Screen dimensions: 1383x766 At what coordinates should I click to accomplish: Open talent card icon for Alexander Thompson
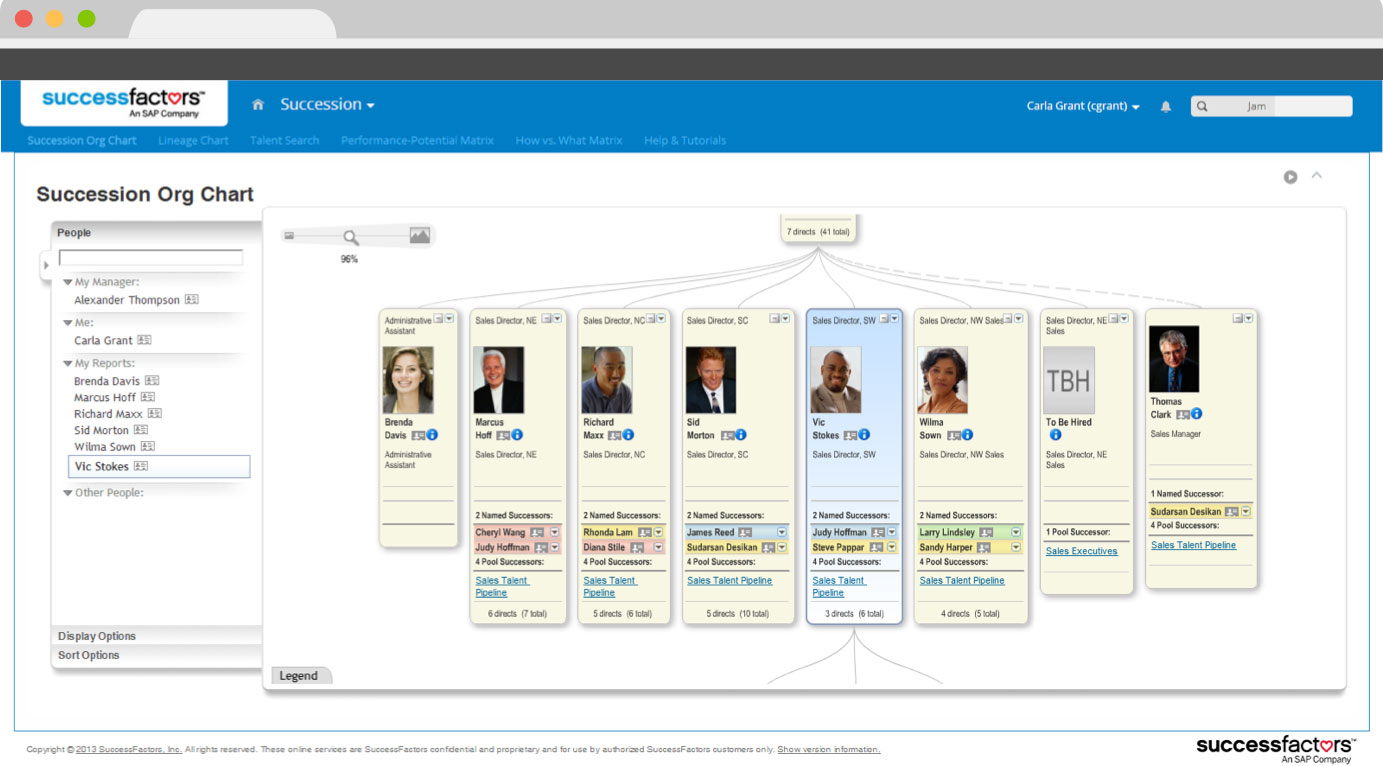(192, 300)
